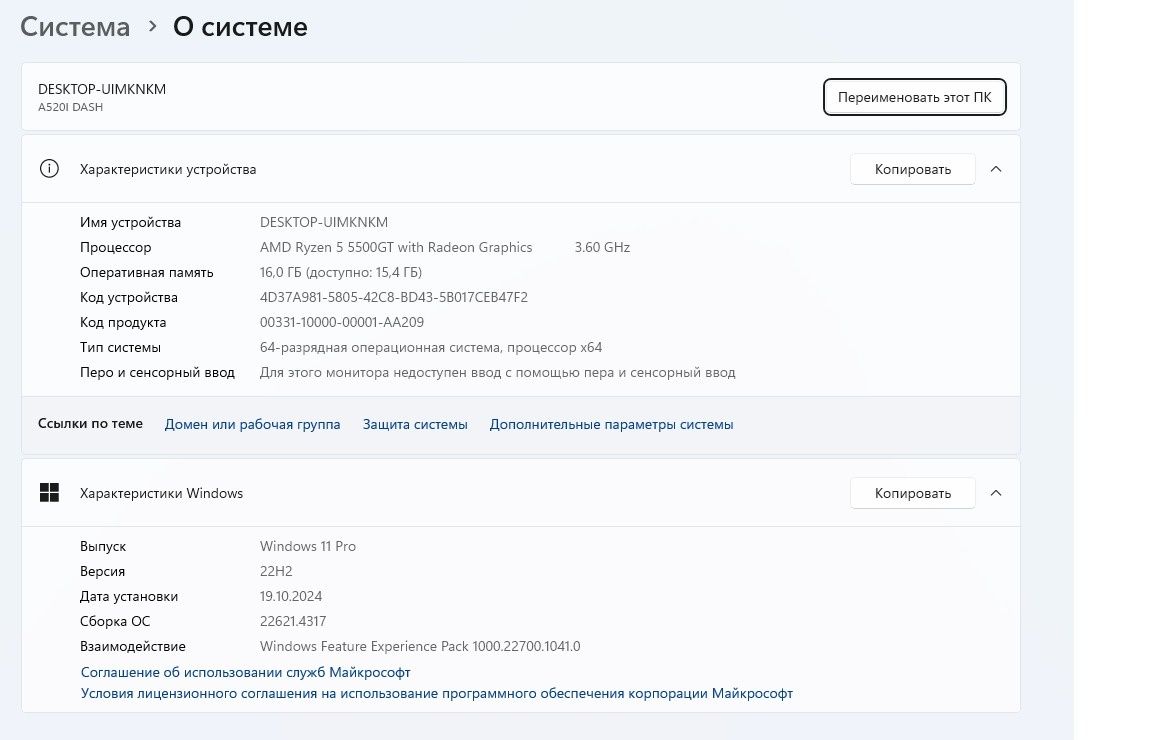1152x740 pixels.
Task: Click the О системе breadcrumb title
Action: coord(240,26)
